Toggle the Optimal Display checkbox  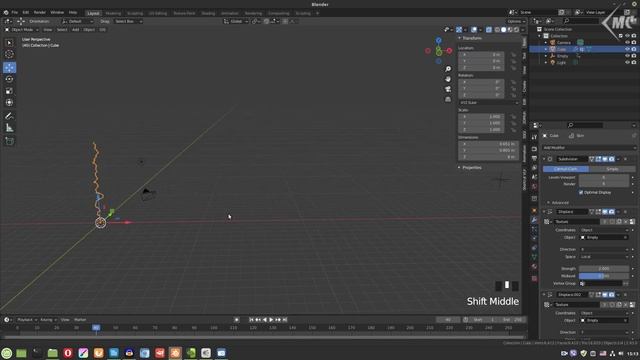[x=581, y=192]
